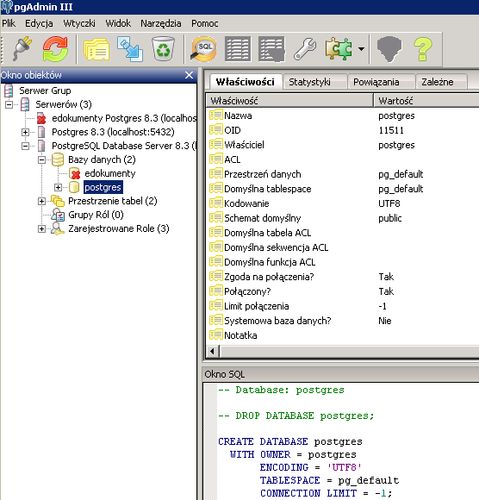Screen dimensions: 479x500
Task: Collapse the Bazy danych (2) node
Action: click(42, 160)
